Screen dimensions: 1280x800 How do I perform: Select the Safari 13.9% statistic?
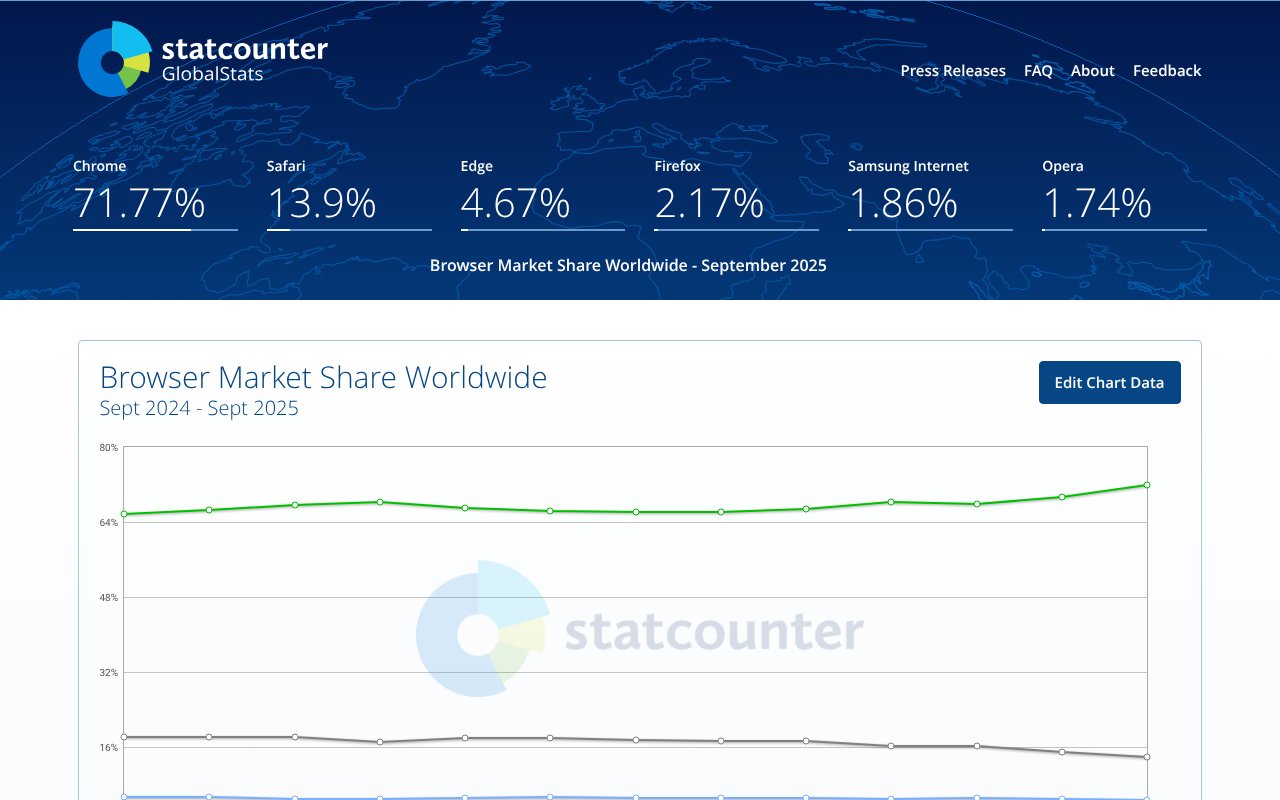321,203
